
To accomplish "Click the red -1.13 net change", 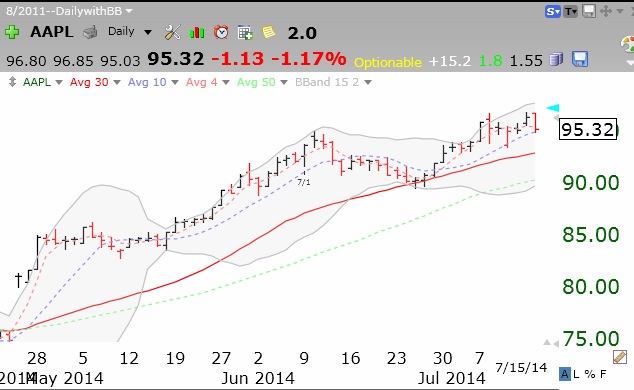I will (x=238, y=59).
